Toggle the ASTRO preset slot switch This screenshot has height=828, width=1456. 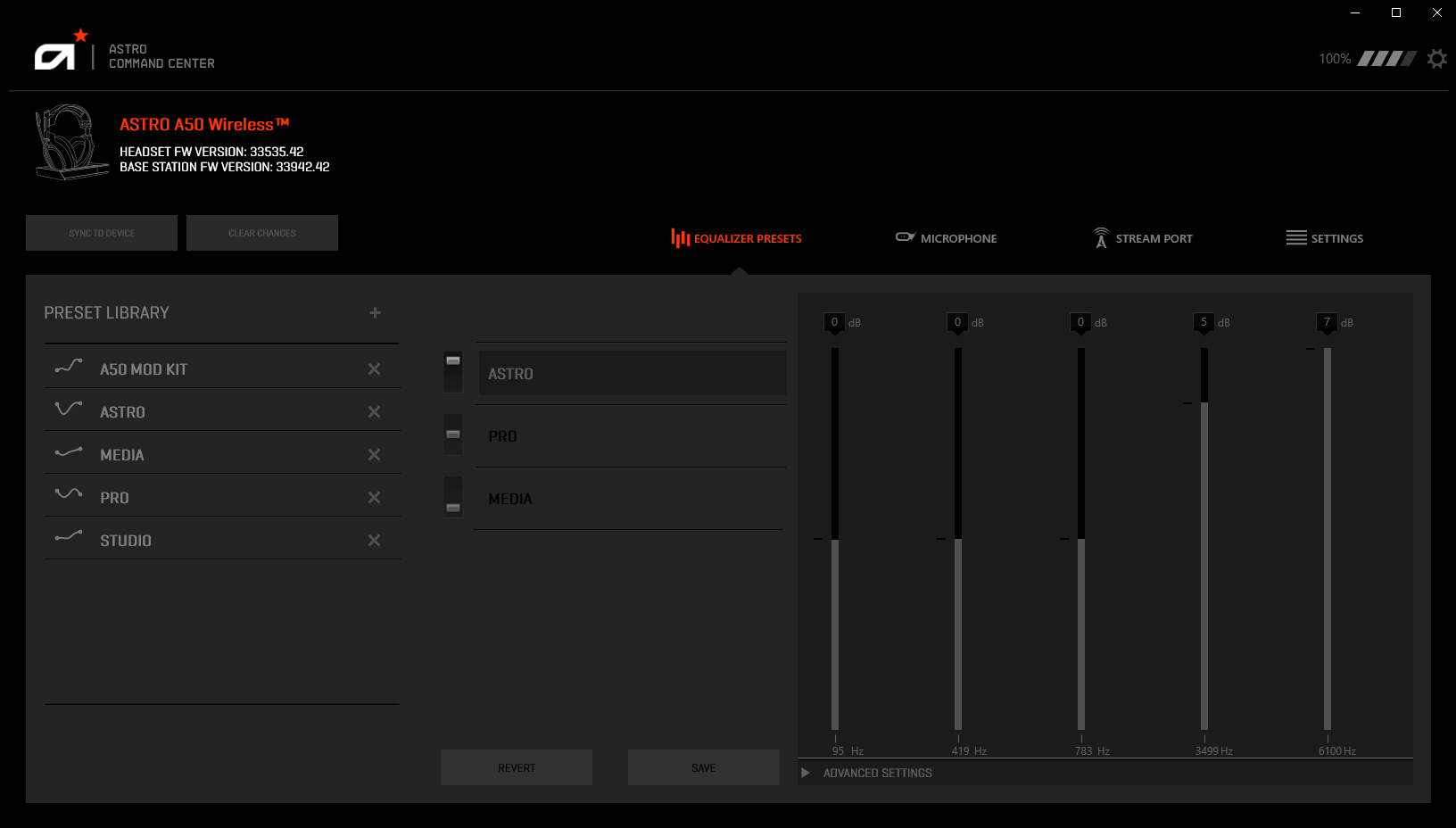coord(452,372)
